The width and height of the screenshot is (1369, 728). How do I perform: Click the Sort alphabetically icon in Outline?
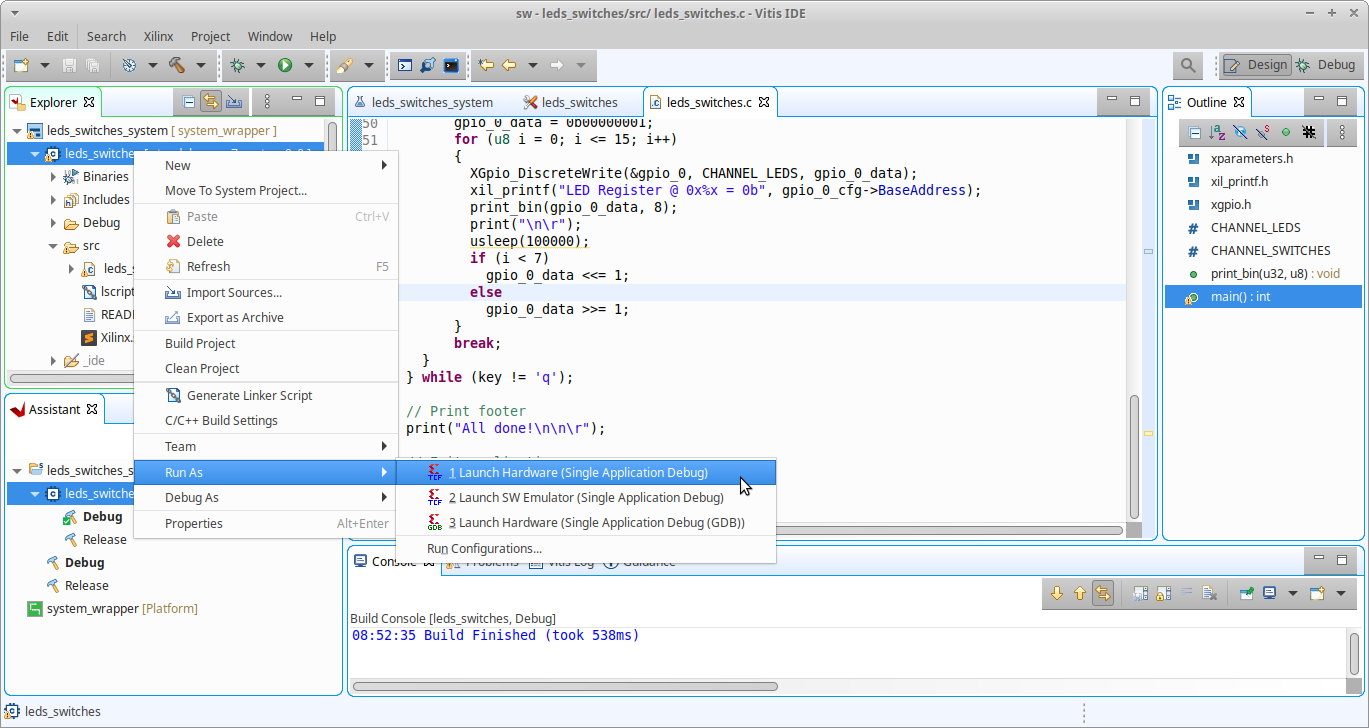point(1217,132)
